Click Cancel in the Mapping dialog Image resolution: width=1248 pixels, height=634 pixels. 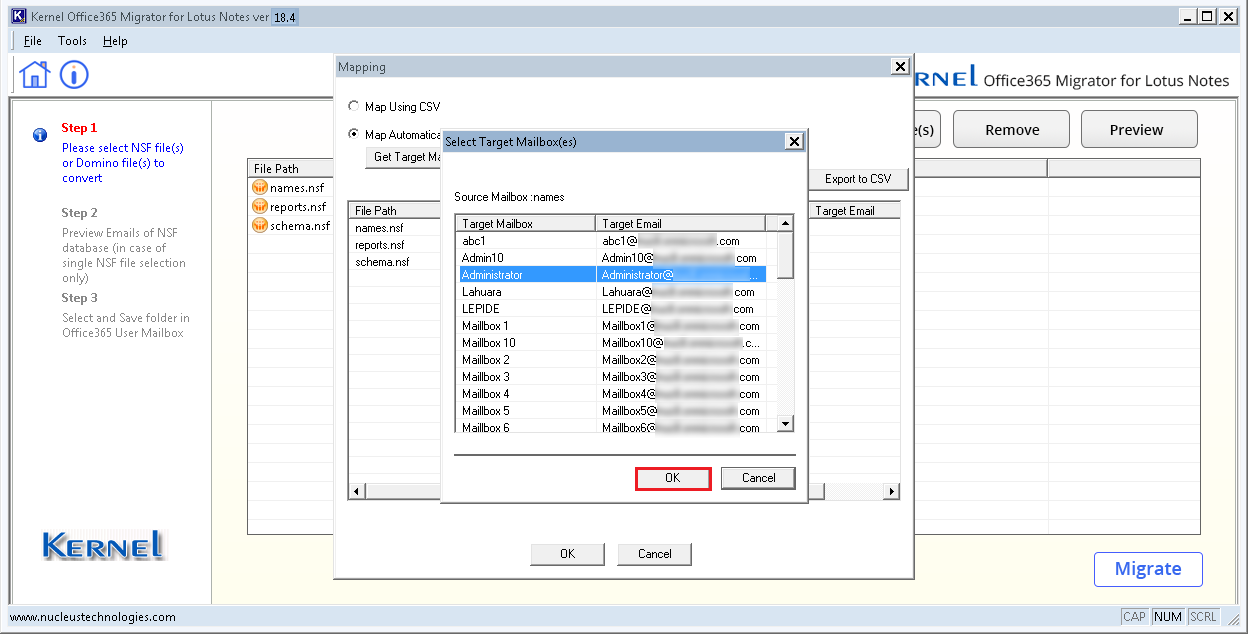tap(654, 554)
